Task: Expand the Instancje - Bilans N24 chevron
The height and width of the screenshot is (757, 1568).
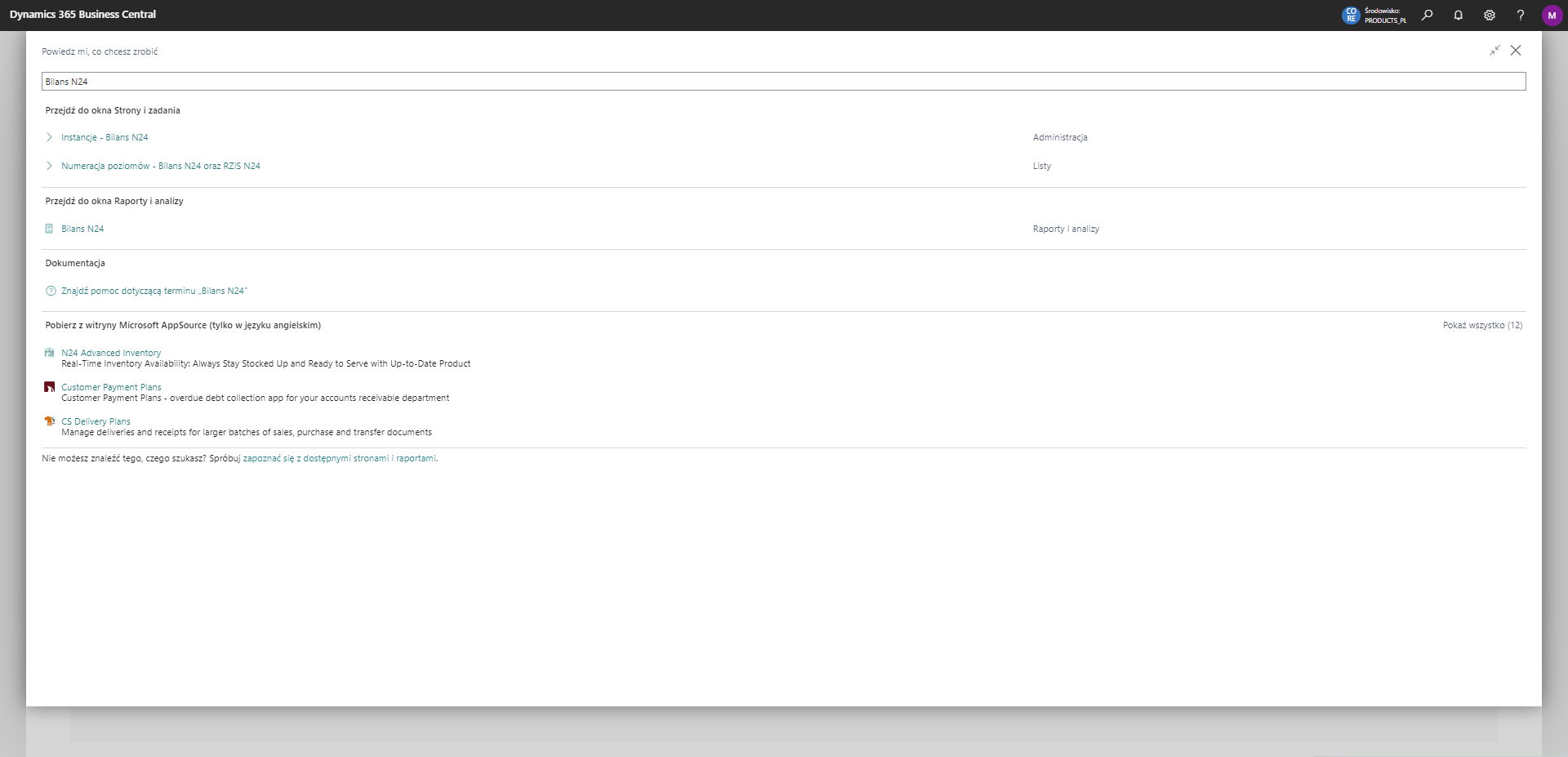Action: click(x=50, y=137)
